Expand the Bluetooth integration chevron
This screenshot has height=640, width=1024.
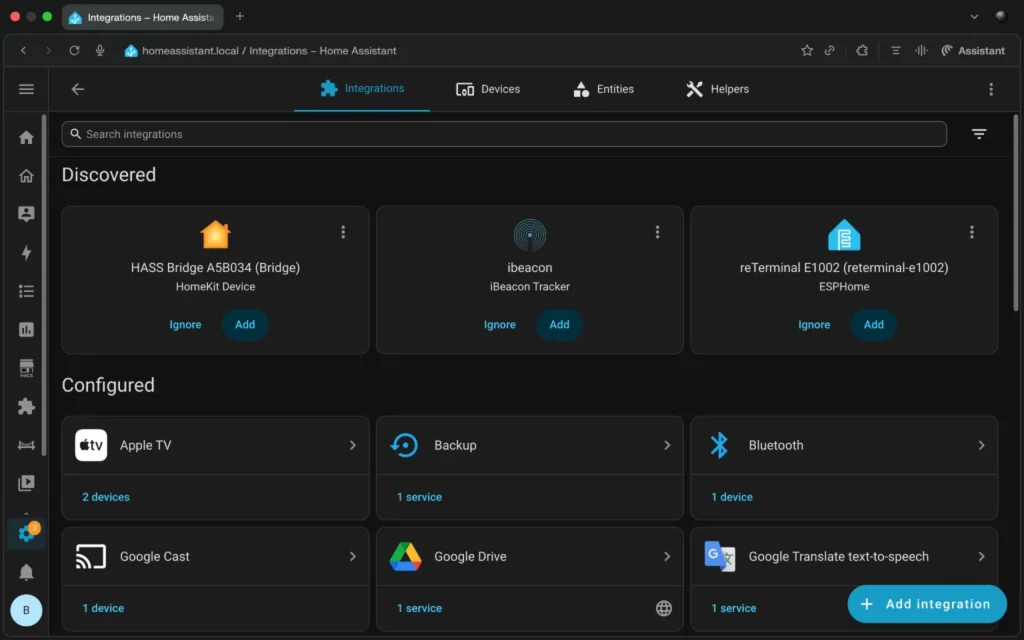(981, 445)
